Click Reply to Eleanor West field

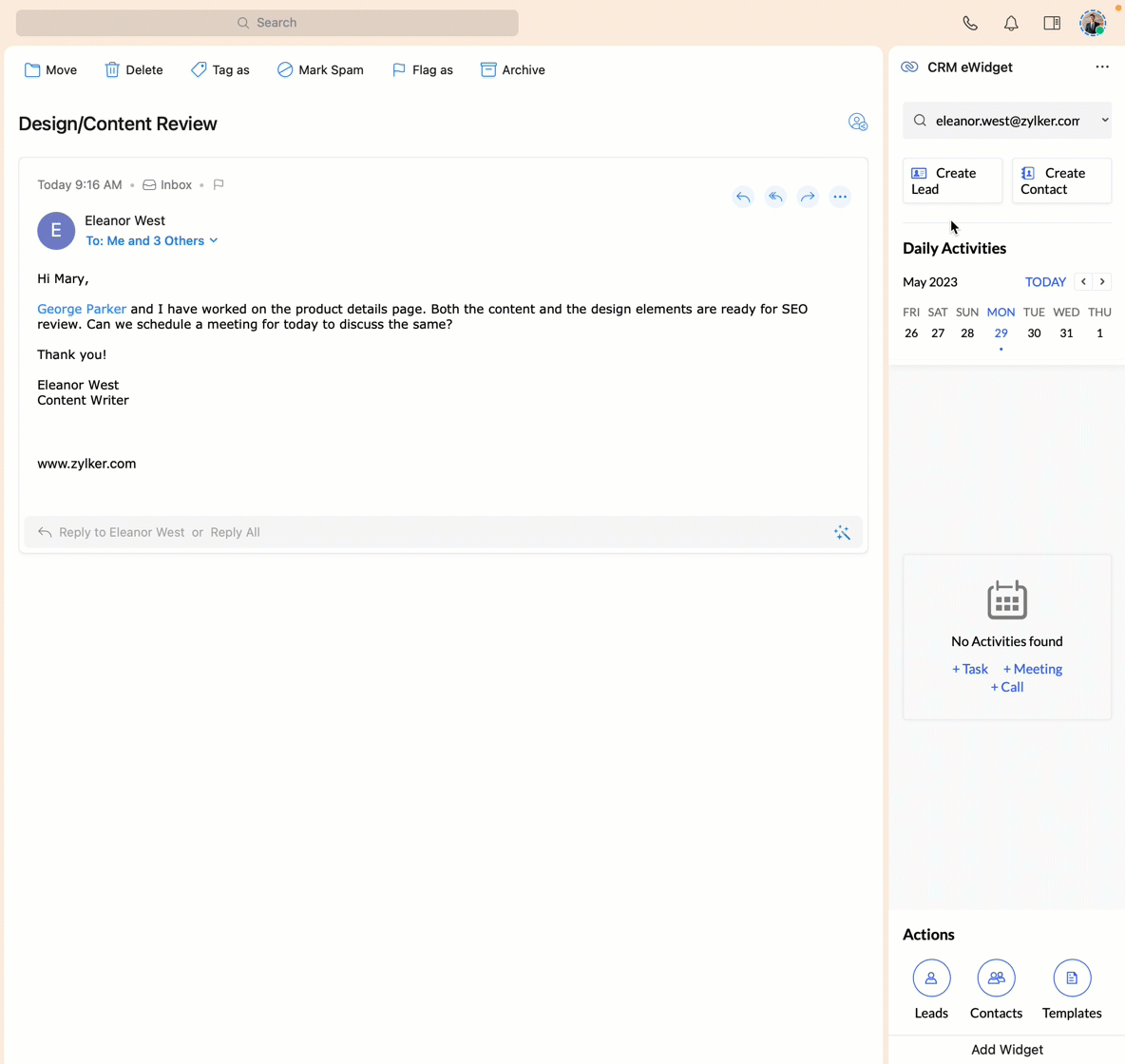(x=122, y=532)
